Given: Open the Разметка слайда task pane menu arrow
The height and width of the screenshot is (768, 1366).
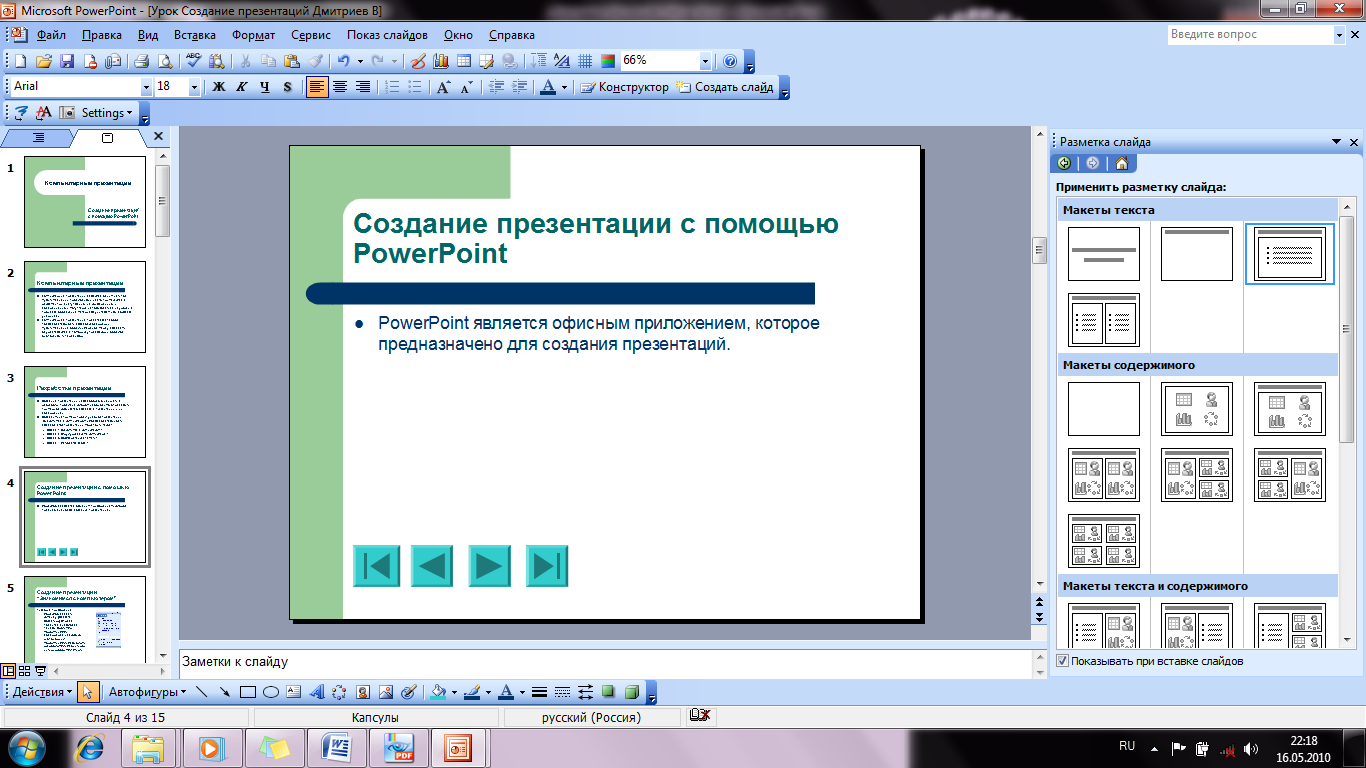Looking at the screenshot, I should tap(1336, 142).
